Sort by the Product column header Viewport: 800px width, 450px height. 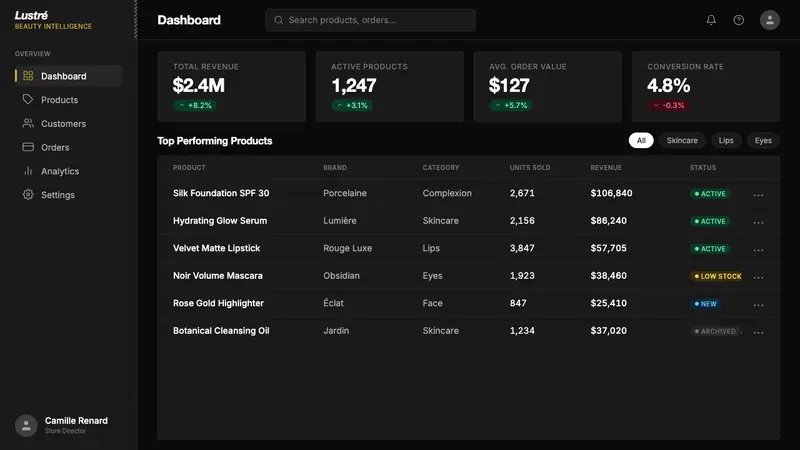189,167
